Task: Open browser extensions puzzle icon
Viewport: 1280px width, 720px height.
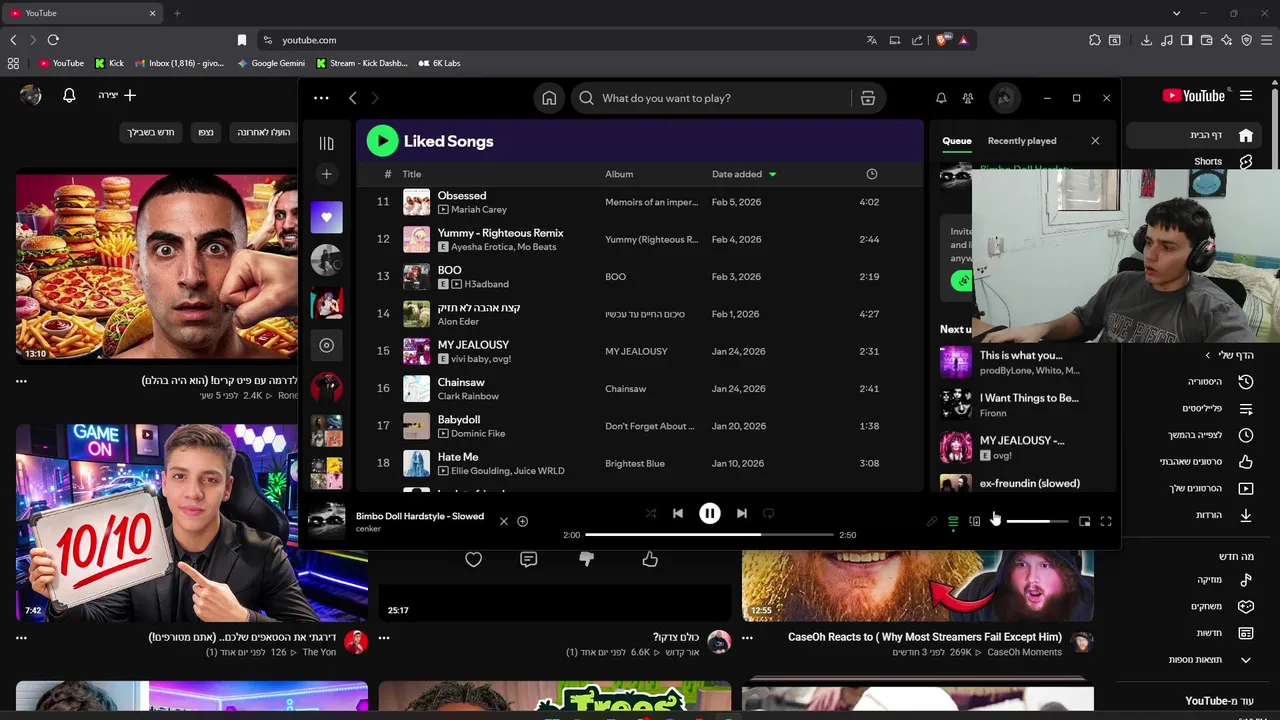Action: (x=1095, y=40)
